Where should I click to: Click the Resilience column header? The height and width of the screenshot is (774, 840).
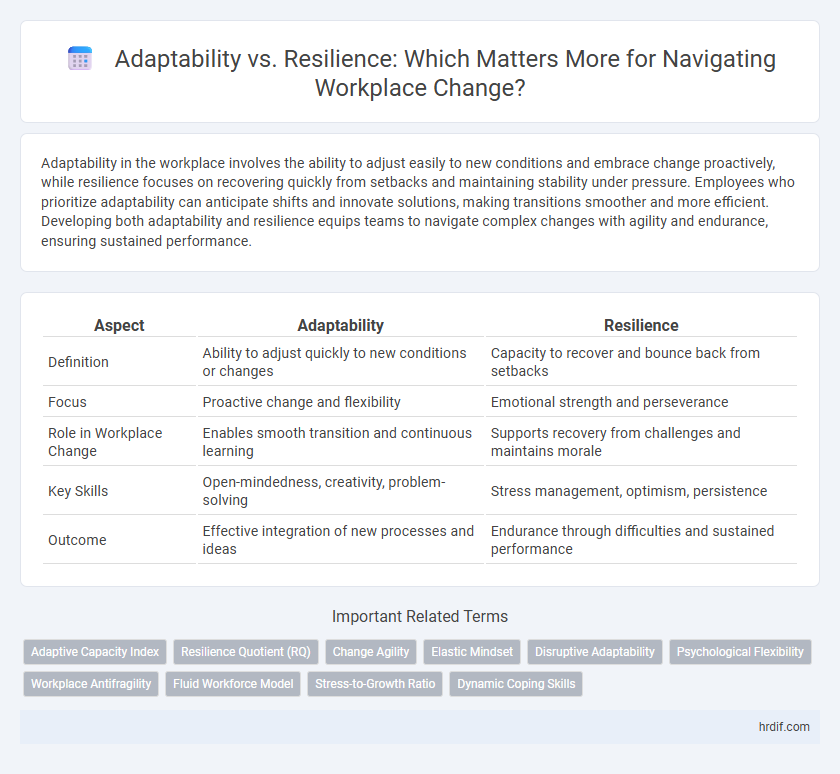click(641, 325)
